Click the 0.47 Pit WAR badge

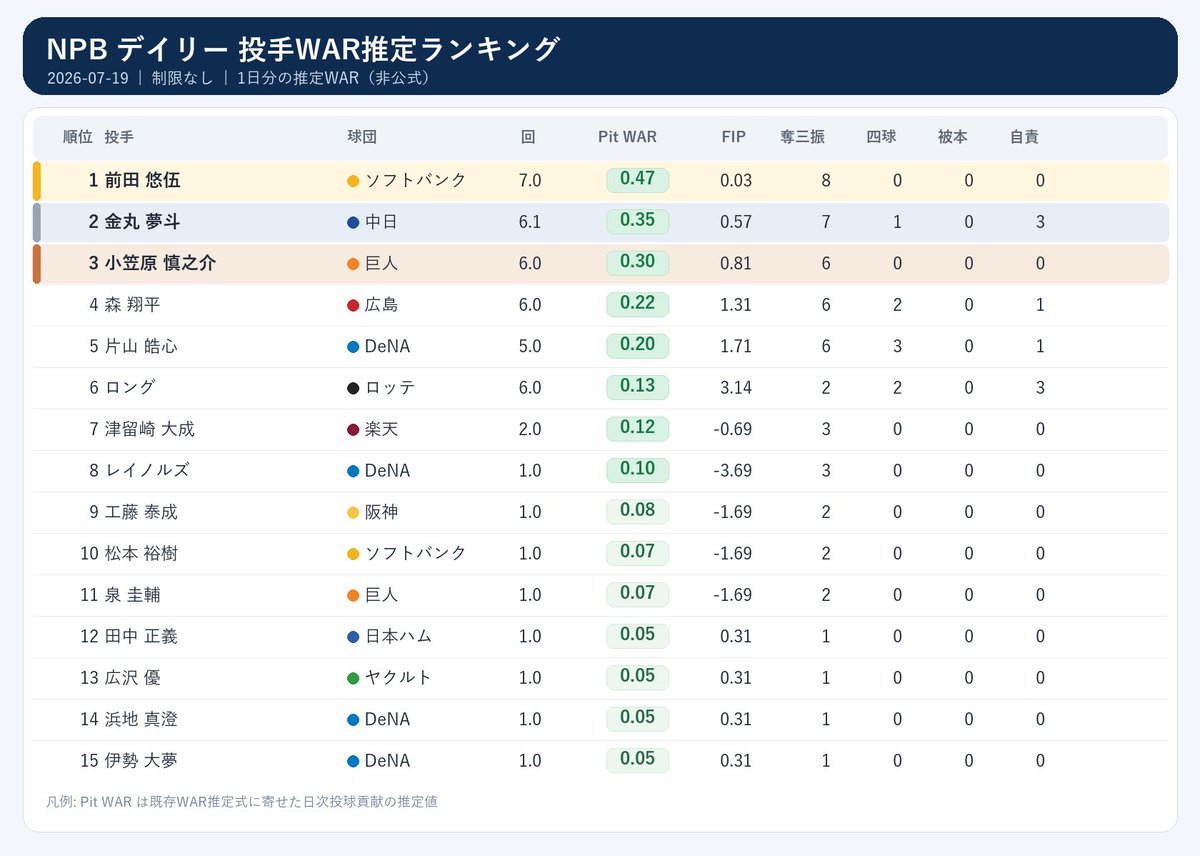[637, 180]
